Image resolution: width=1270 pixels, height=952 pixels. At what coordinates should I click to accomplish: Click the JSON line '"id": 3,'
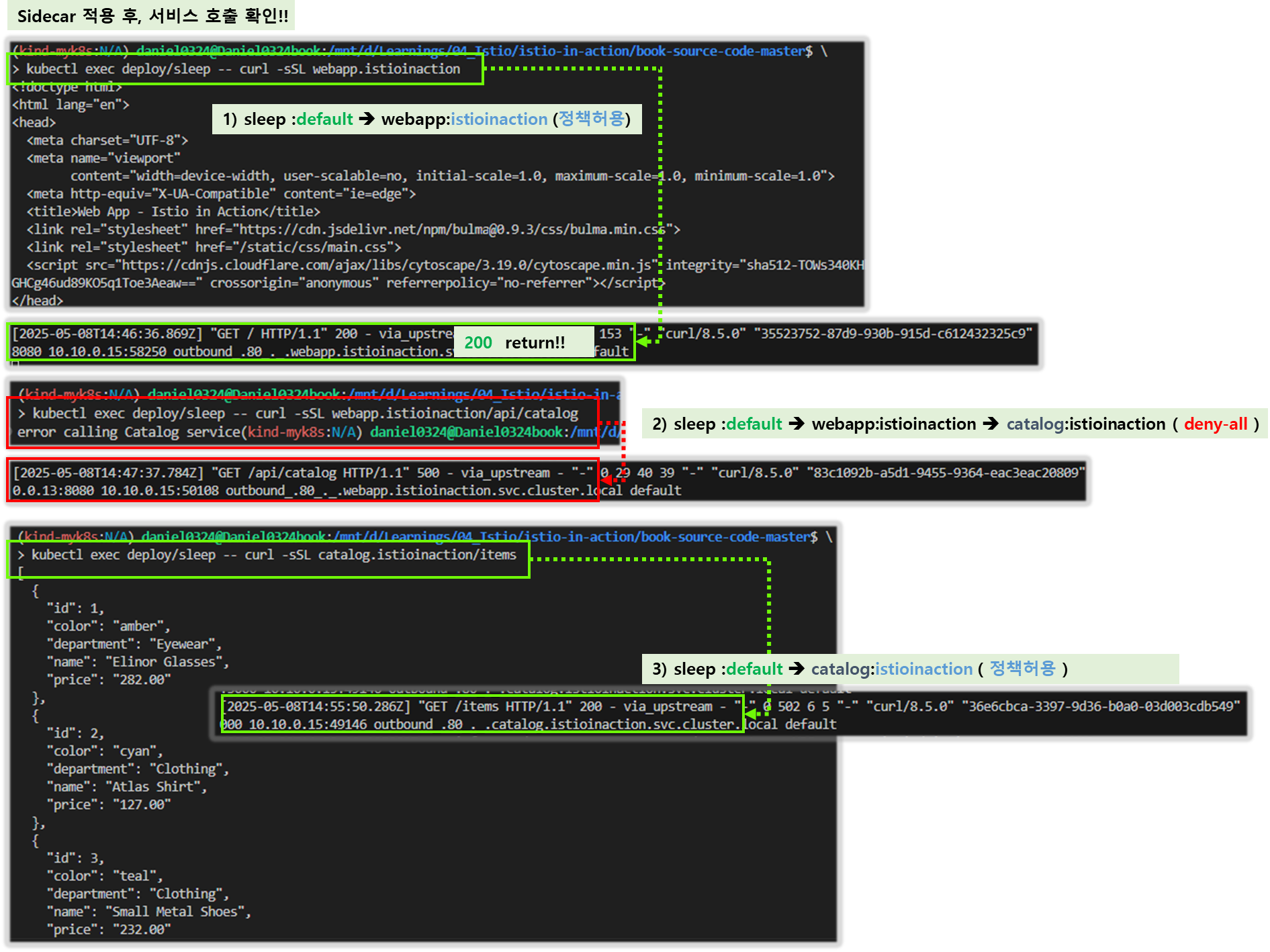(75, 859)
